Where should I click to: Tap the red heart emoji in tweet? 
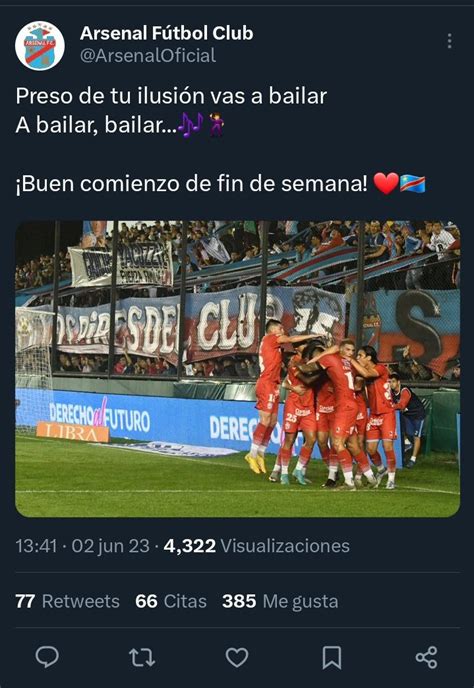click(386, 183)
